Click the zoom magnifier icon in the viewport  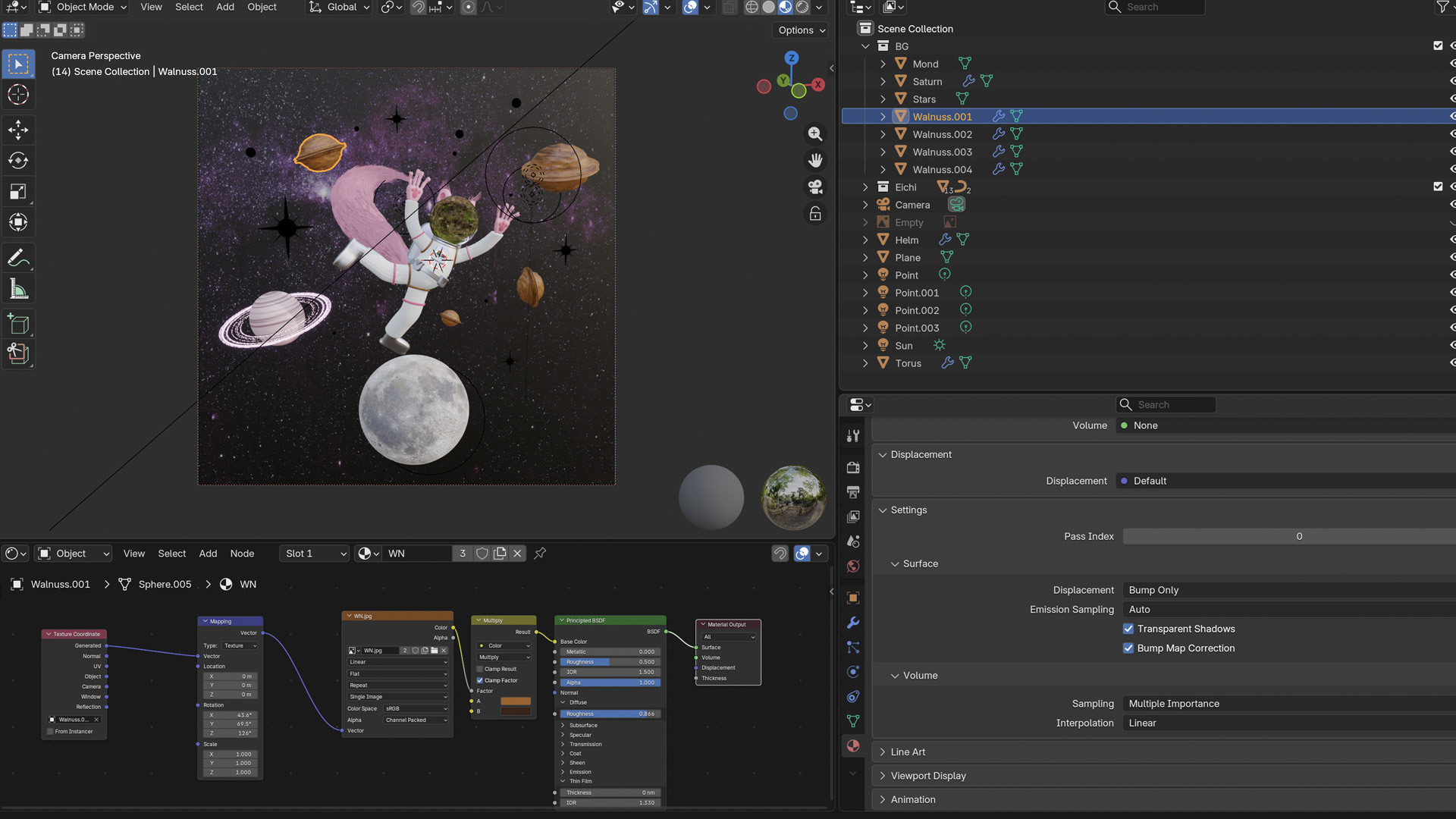point(815,134)
